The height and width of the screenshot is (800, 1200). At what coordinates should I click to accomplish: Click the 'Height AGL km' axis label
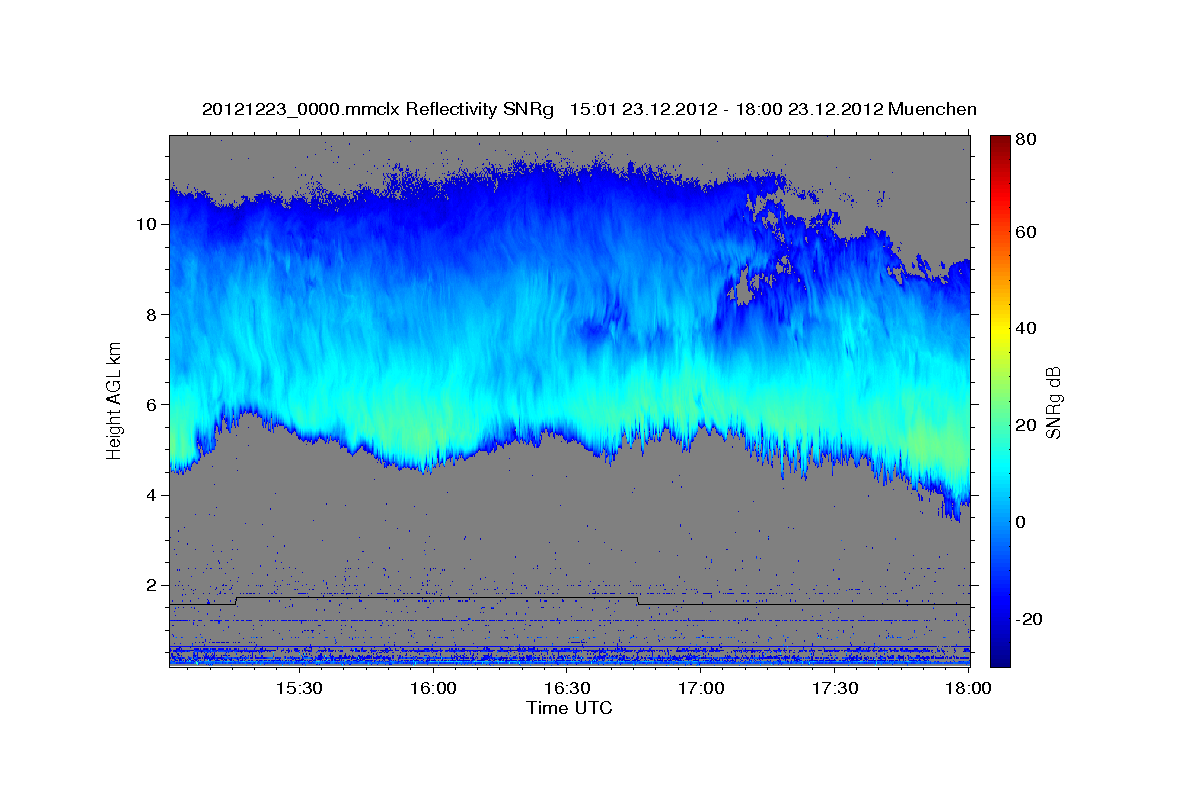pyautogui.click(x=114, y=399)
